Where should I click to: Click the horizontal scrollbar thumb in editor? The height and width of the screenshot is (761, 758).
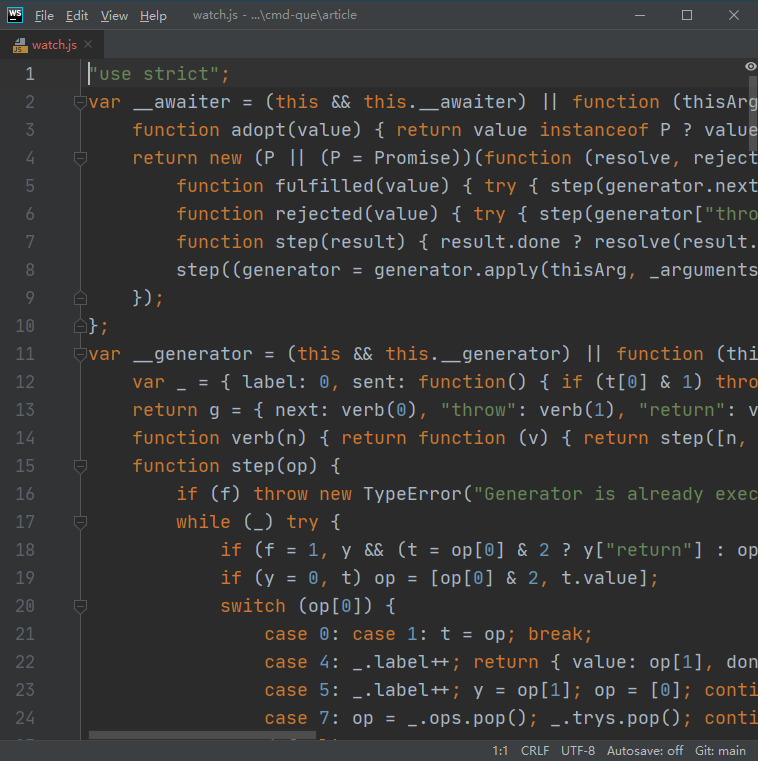point(202,735)
